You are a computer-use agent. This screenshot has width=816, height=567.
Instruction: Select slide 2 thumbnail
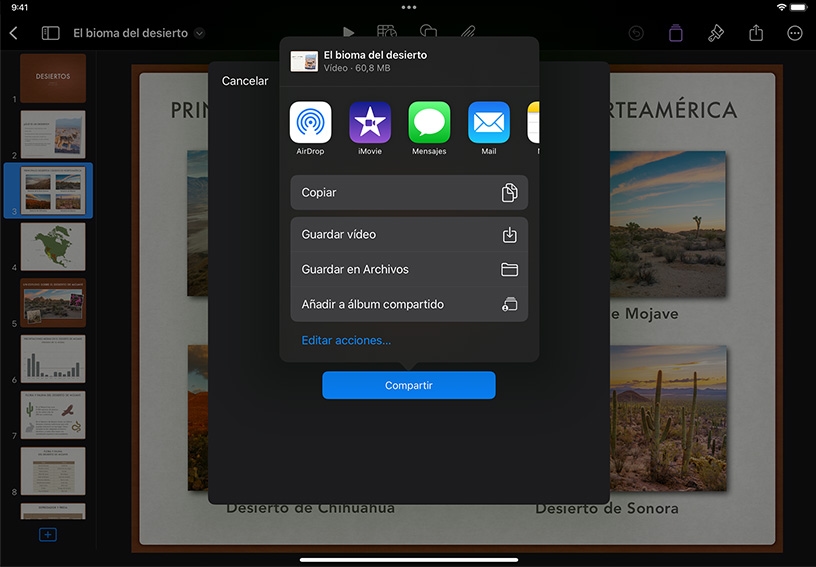point(53,134)
